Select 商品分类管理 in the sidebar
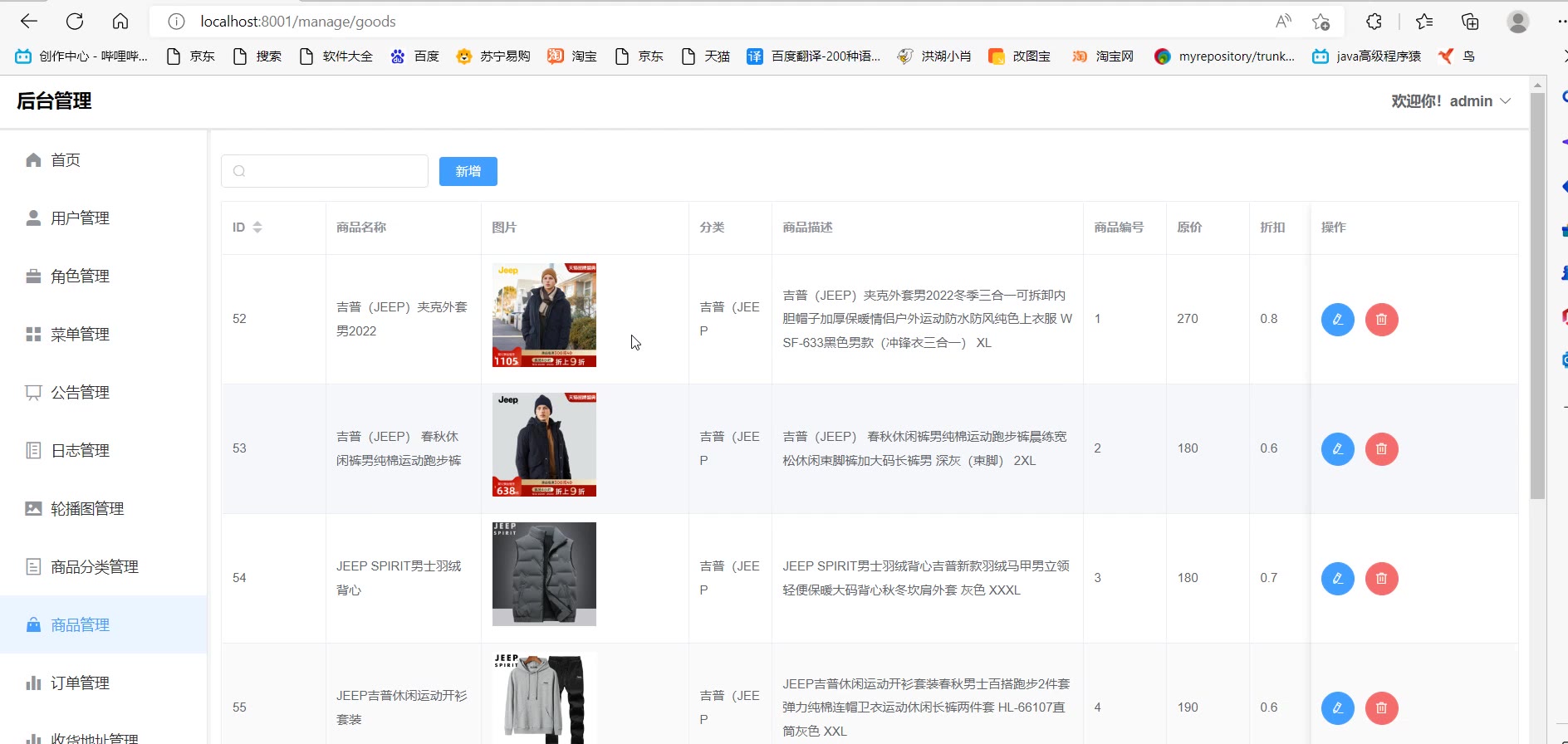Screen dimensions: 1568x744 [94, 567]
